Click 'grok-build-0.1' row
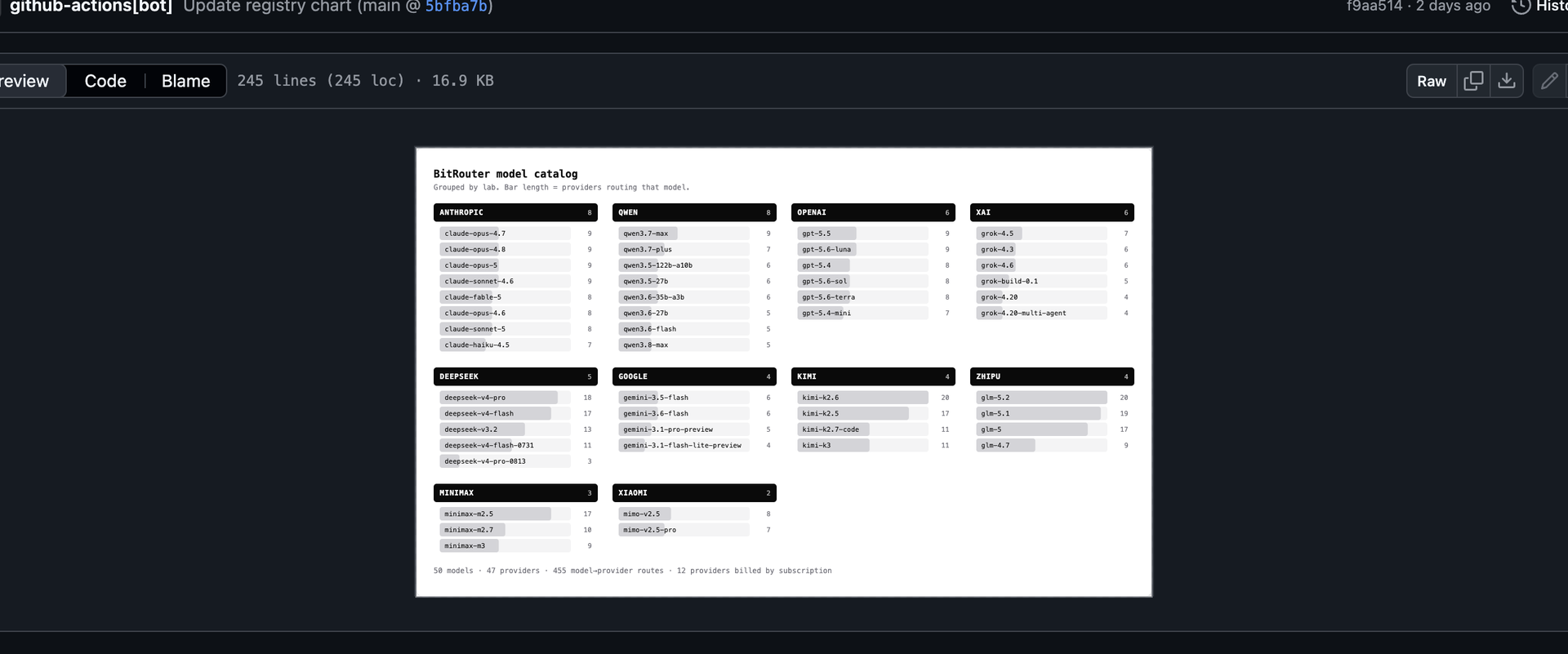 pos(1052,281)
